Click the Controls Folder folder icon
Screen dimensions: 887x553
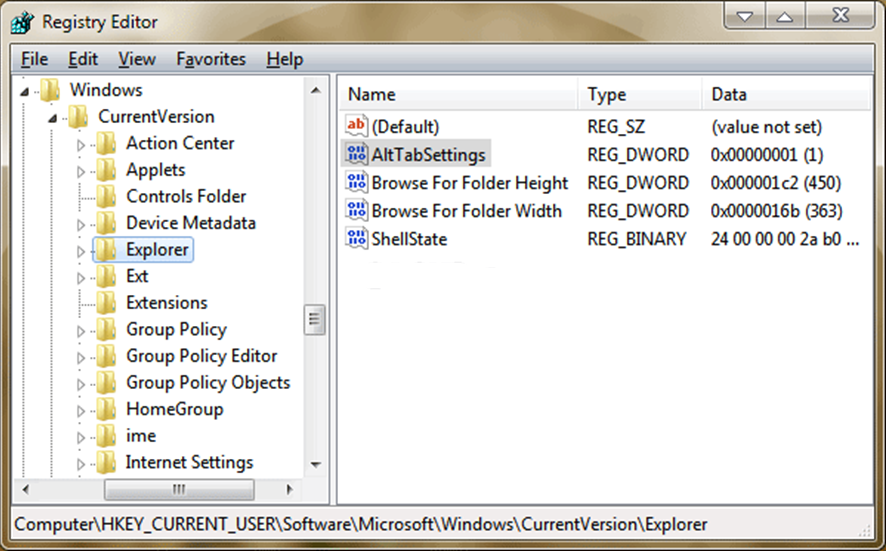click(x=106, y=196)
